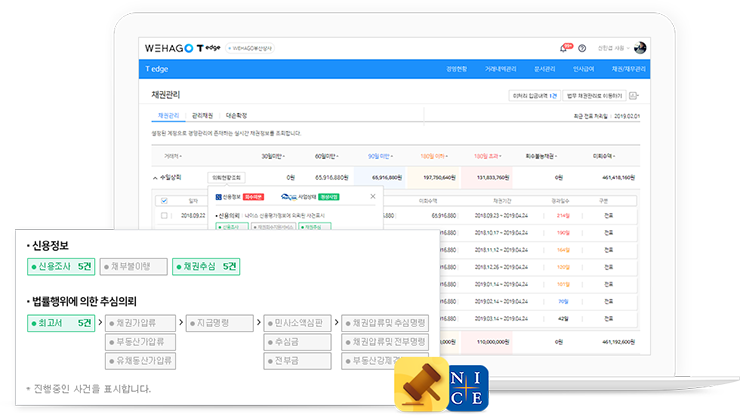Click the user profile avatar
Viewport: 740px width, 418px height.
pyautogui.click(x=641, y=47)
